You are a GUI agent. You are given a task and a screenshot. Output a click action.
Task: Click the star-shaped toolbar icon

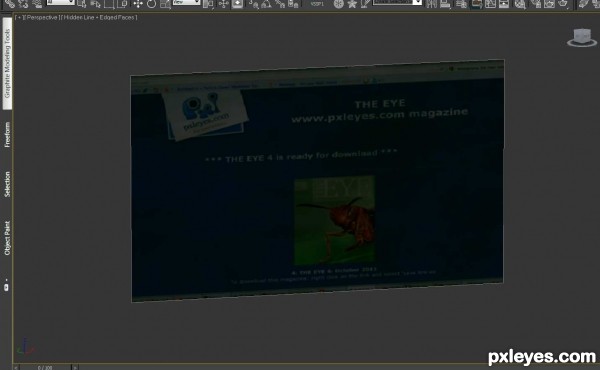point(352,4)
